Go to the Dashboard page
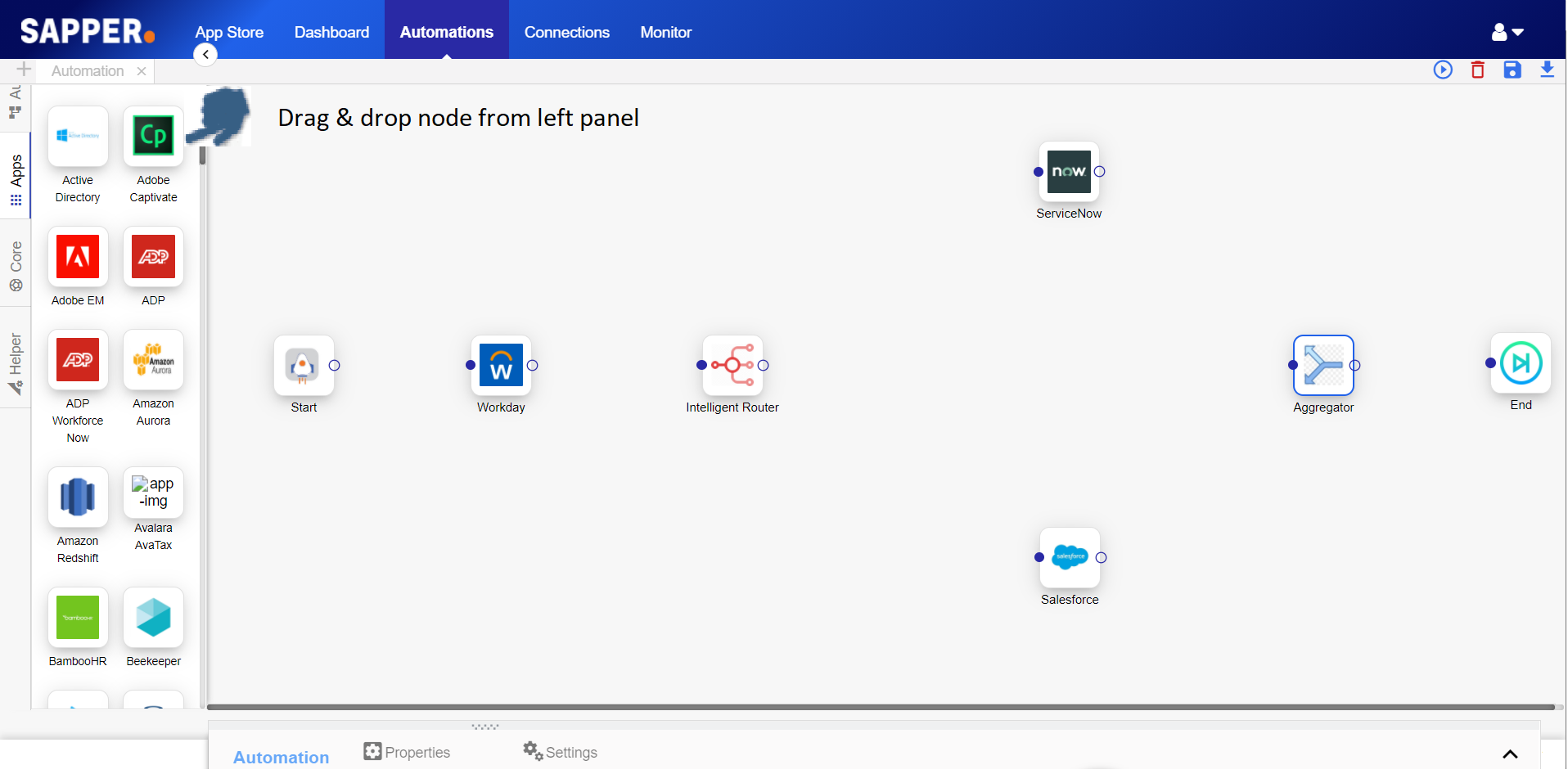1568x774 pixels. click(331, 32)
